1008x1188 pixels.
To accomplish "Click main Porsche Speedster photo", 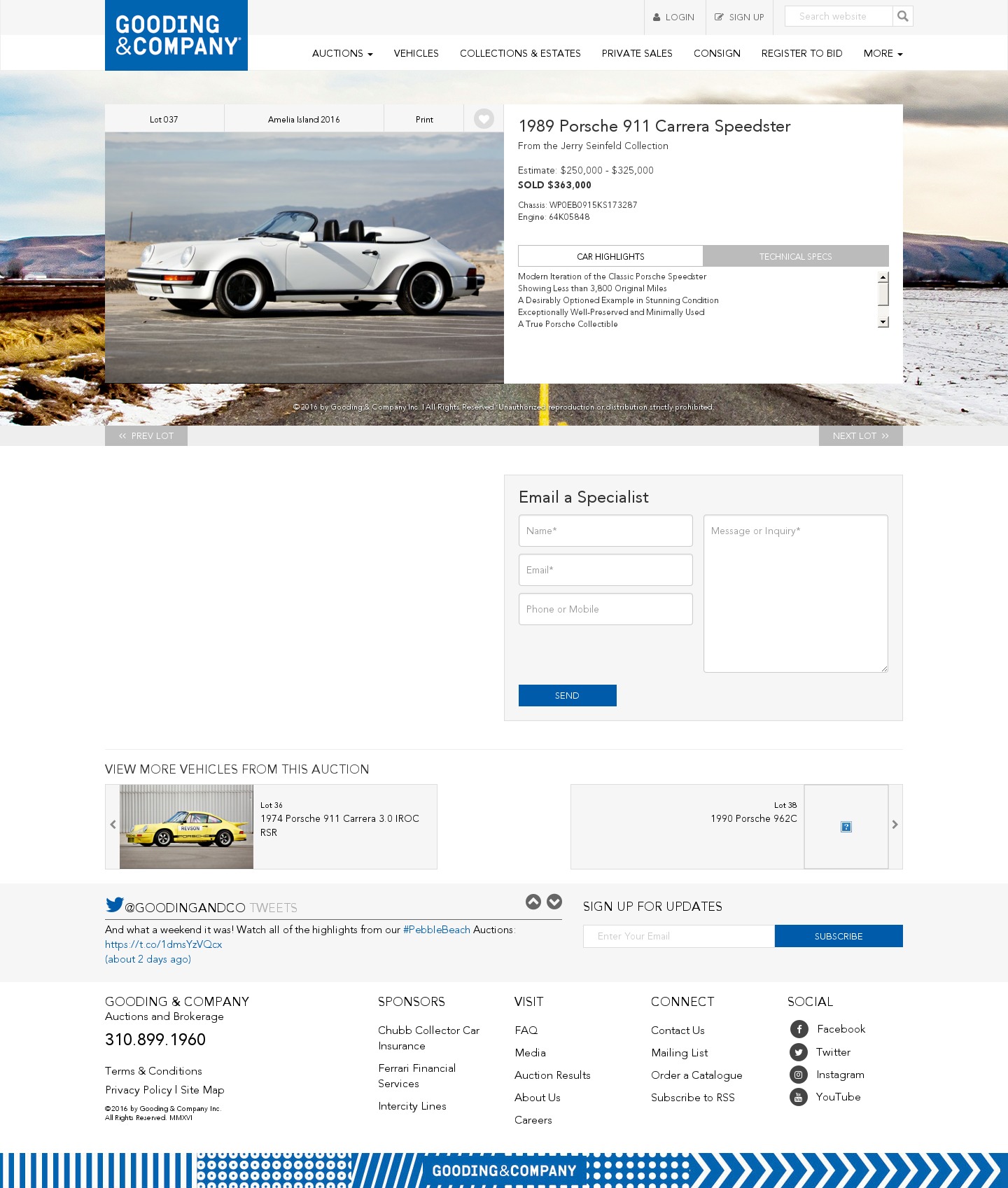I will point(304,258).
